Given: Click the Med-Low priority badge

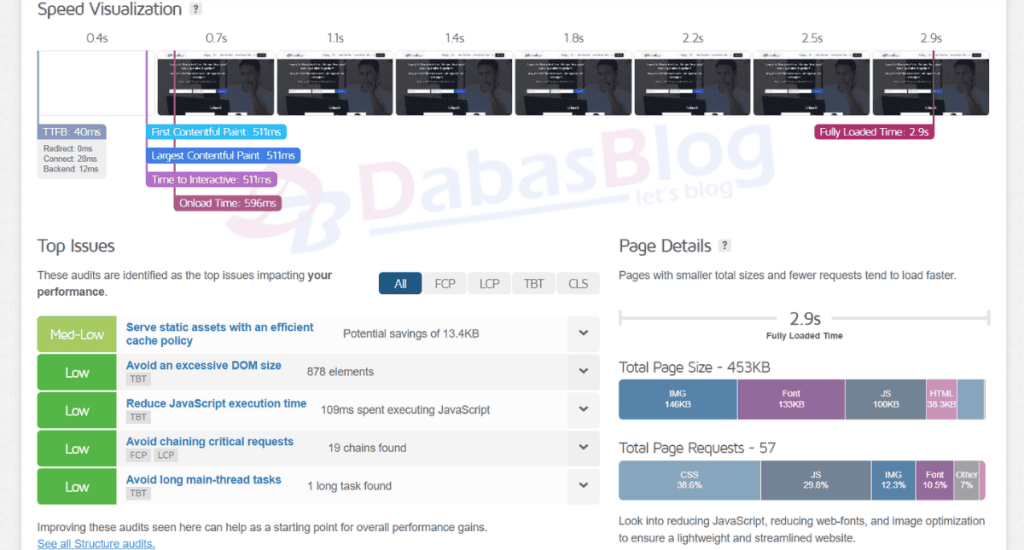Looking at the screenshot, I should (x=77, y=334).
